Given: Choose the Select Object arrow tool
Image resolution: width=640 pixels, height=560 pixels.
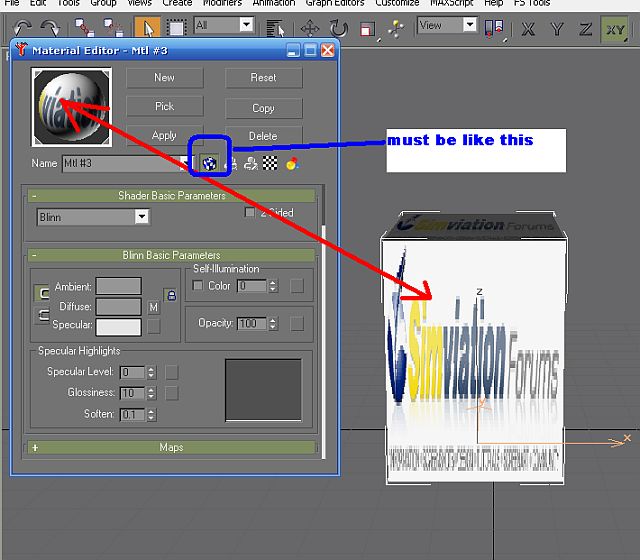Looking at the screenshot, I should tap(147, 28).
